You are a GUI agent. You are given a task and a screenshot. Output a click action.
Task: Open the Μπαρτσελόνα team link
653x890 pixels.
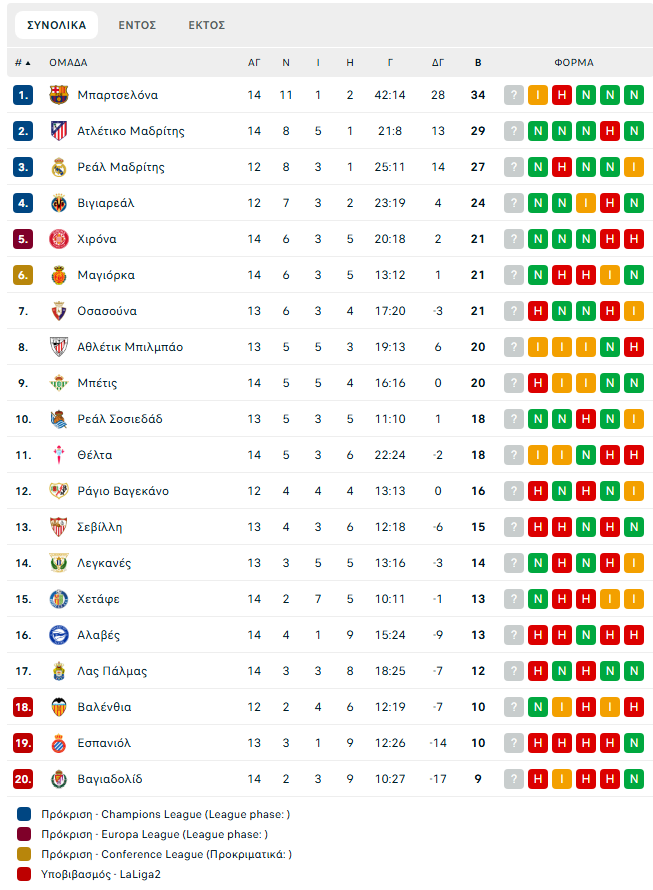[118, 95]
